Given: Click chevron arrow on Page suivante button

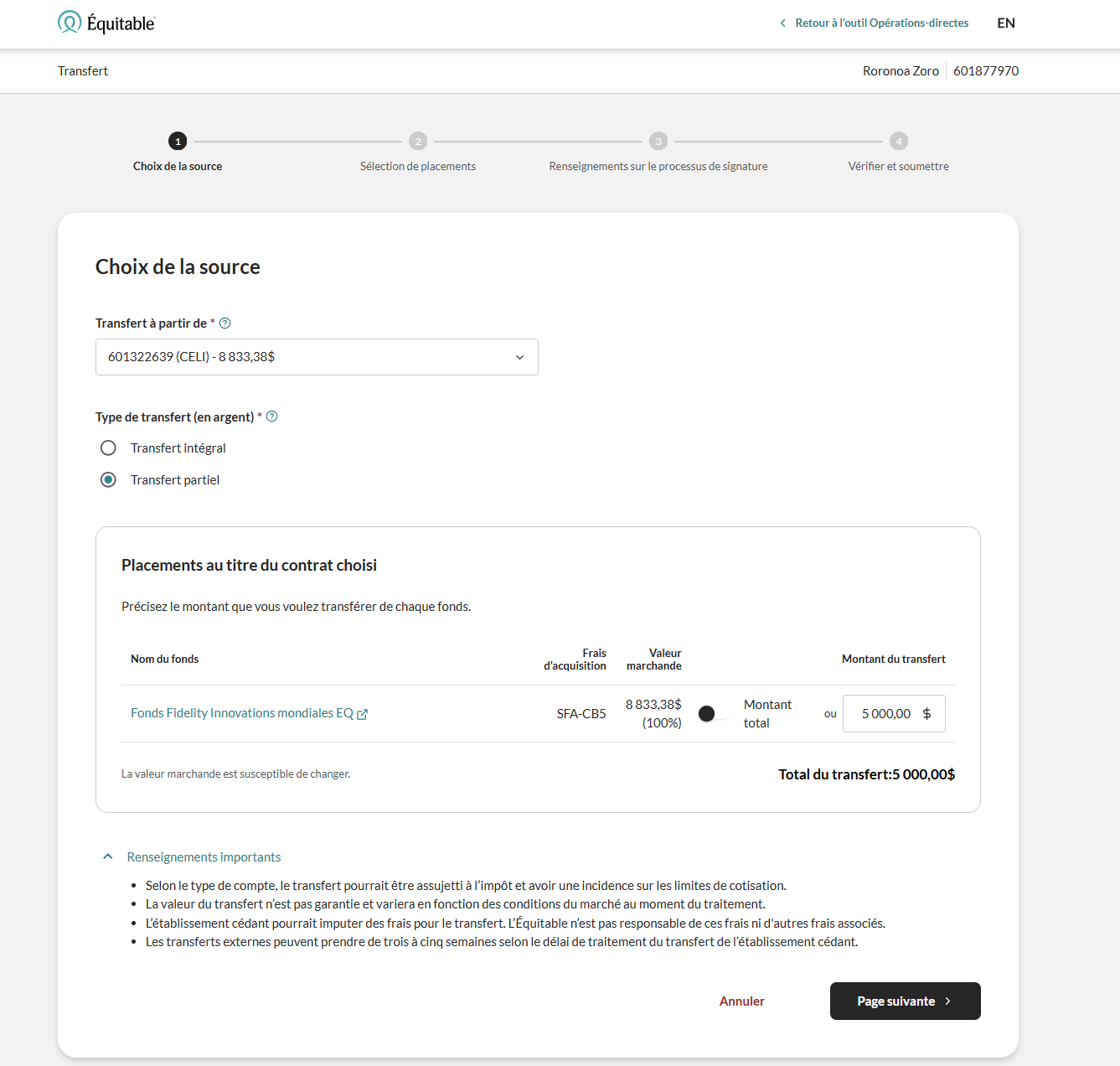Looking at the screenshot, I should pos(948,1001).
